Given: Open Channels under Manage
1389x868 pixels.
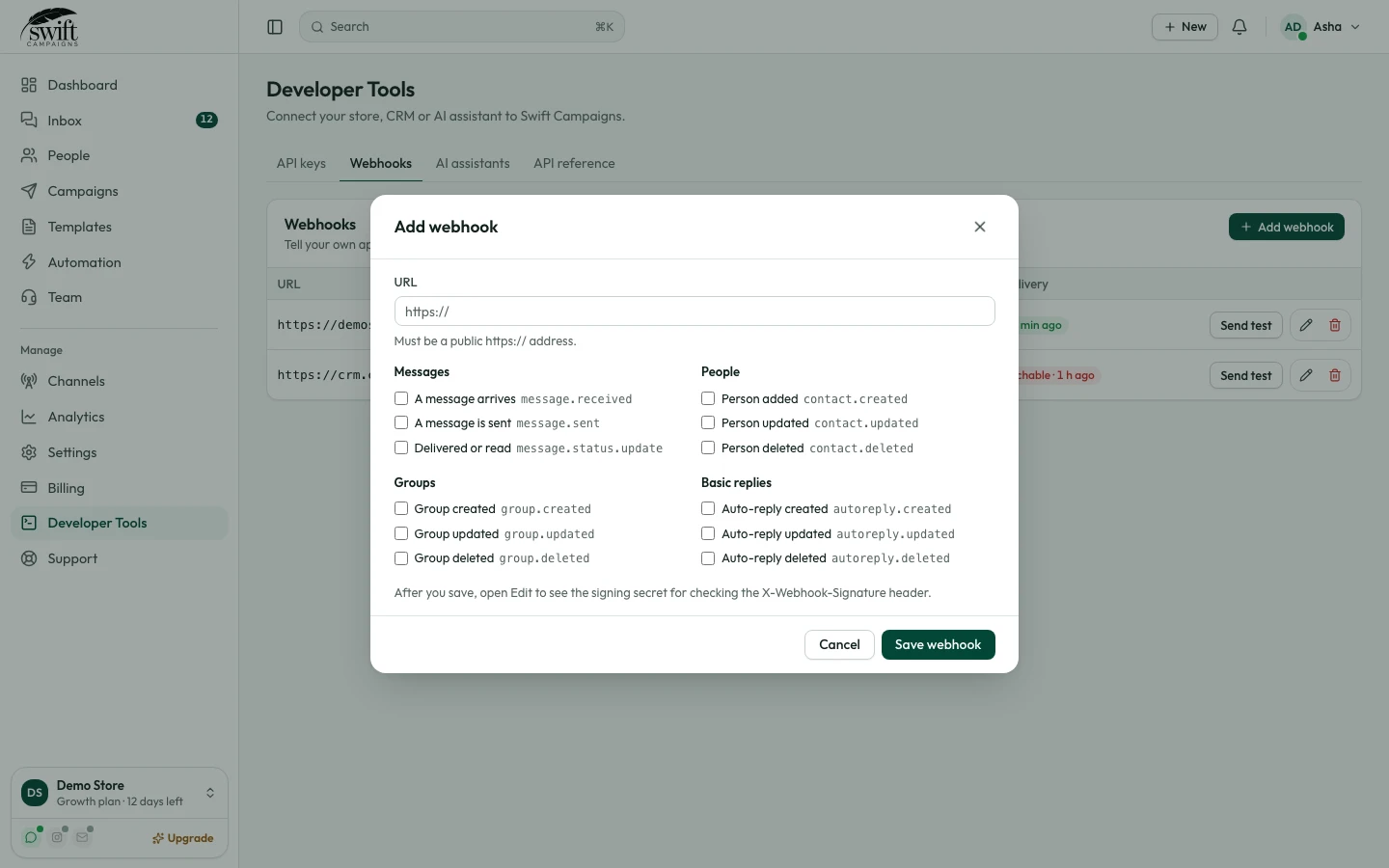Looking at the screenshot, I should [x=120, y=381].
